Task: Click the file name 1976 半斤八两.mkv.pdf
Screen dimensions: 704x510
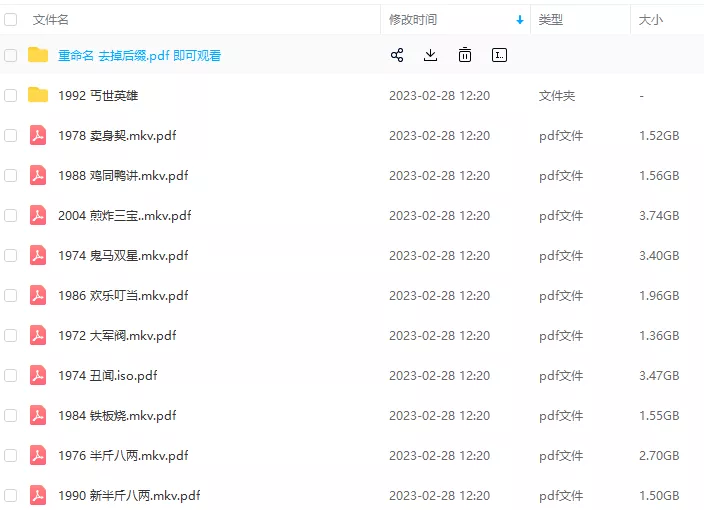Action: pos(123,455)
